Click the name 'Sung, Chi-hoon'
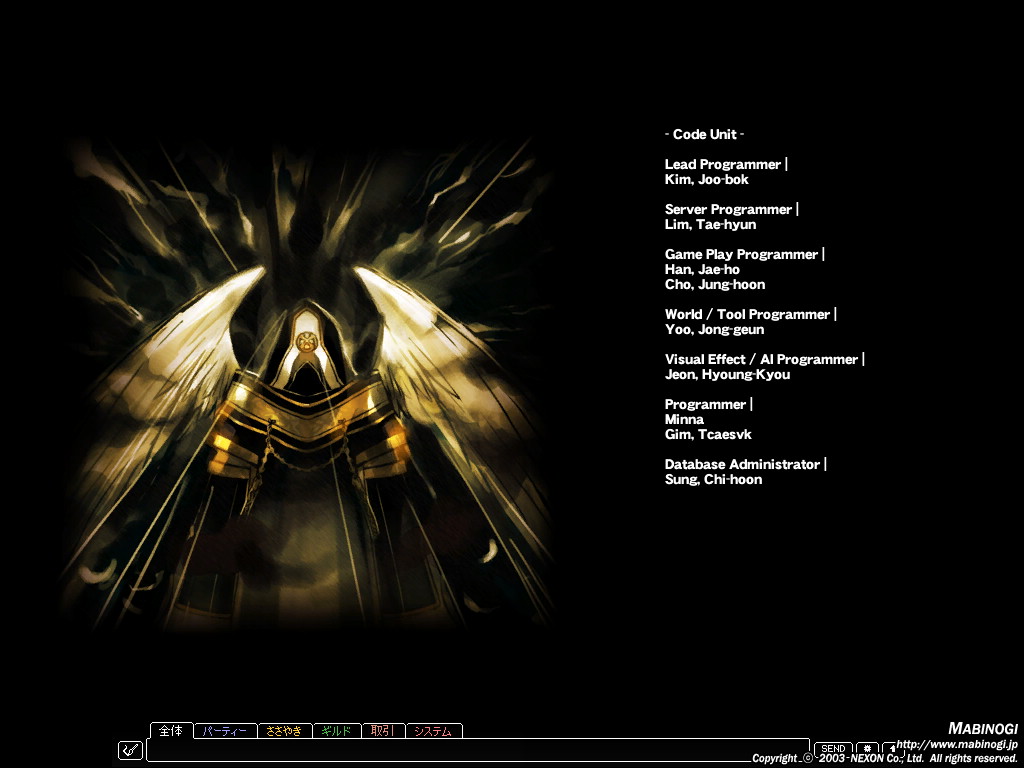This screenshot has width=1024, height=768. (x=714, y=479)
